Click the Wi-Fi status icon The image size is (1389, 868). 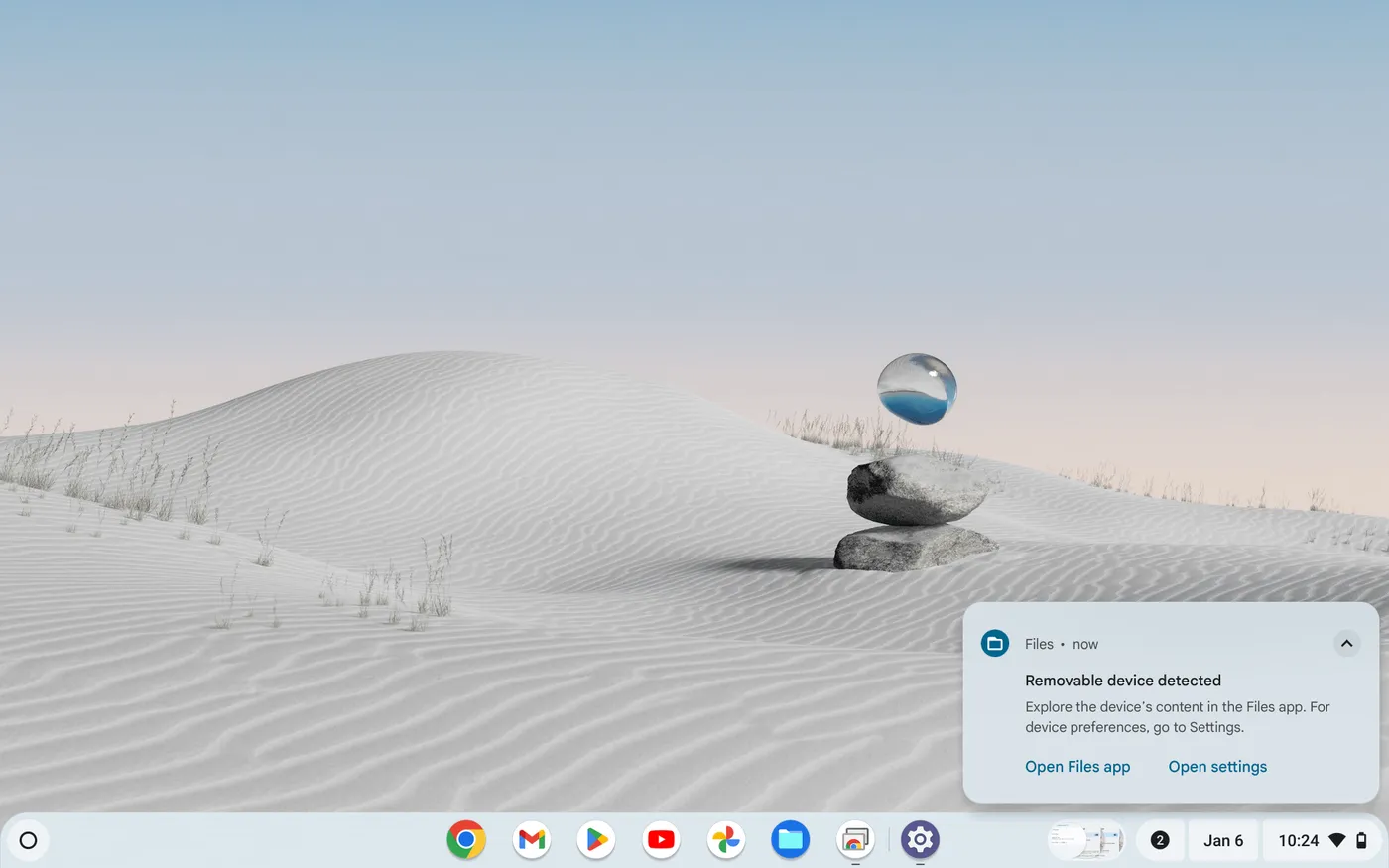pyautogui.click(x=1337, y=840)
